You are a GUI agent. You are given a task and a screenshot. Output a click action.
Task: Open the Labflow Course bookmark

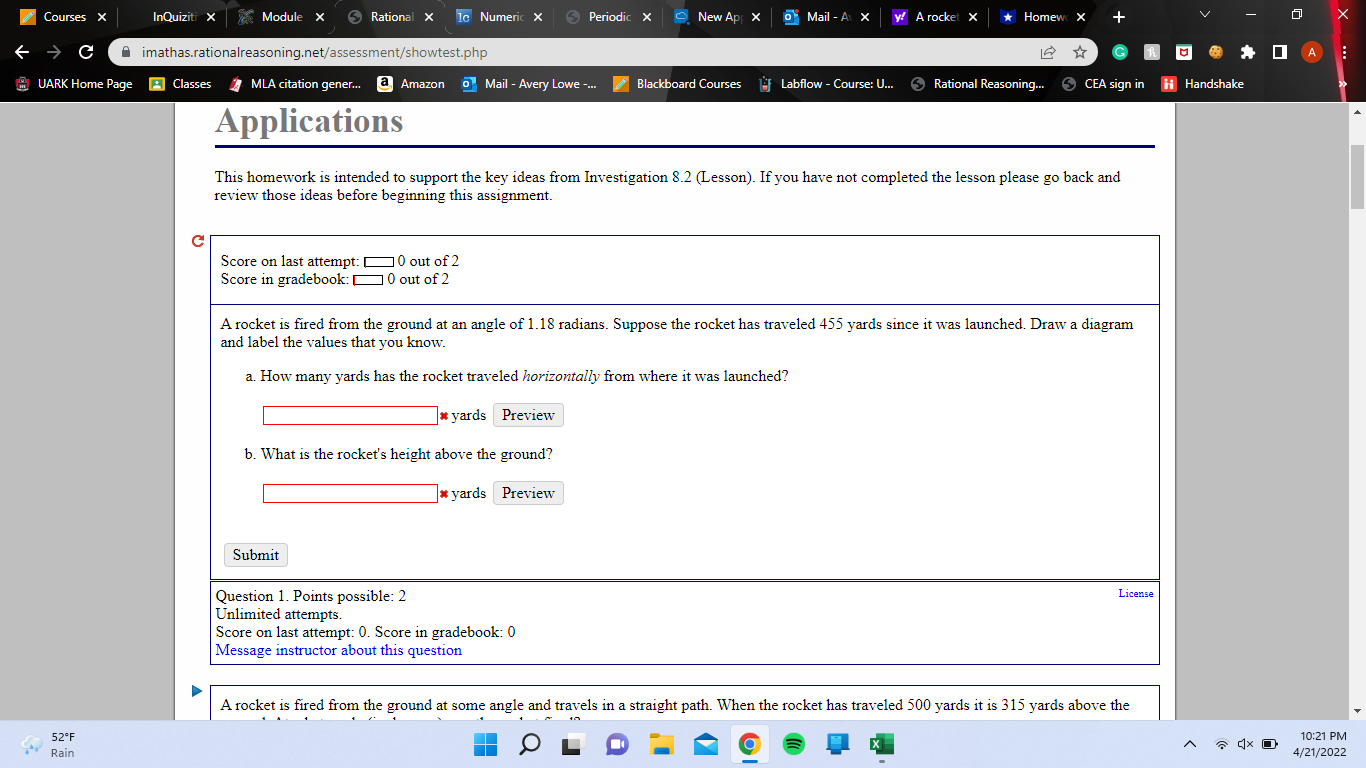[827, 84]
